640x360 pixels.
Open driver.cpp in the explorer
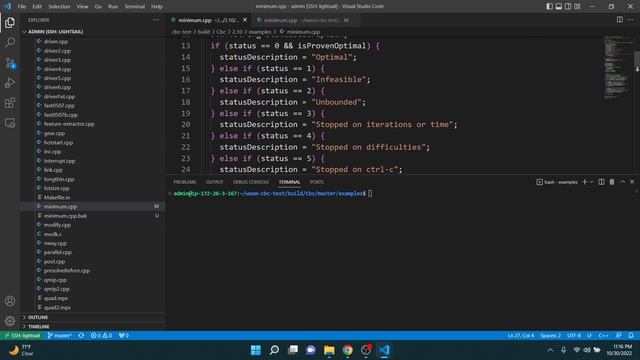(56, 42)
